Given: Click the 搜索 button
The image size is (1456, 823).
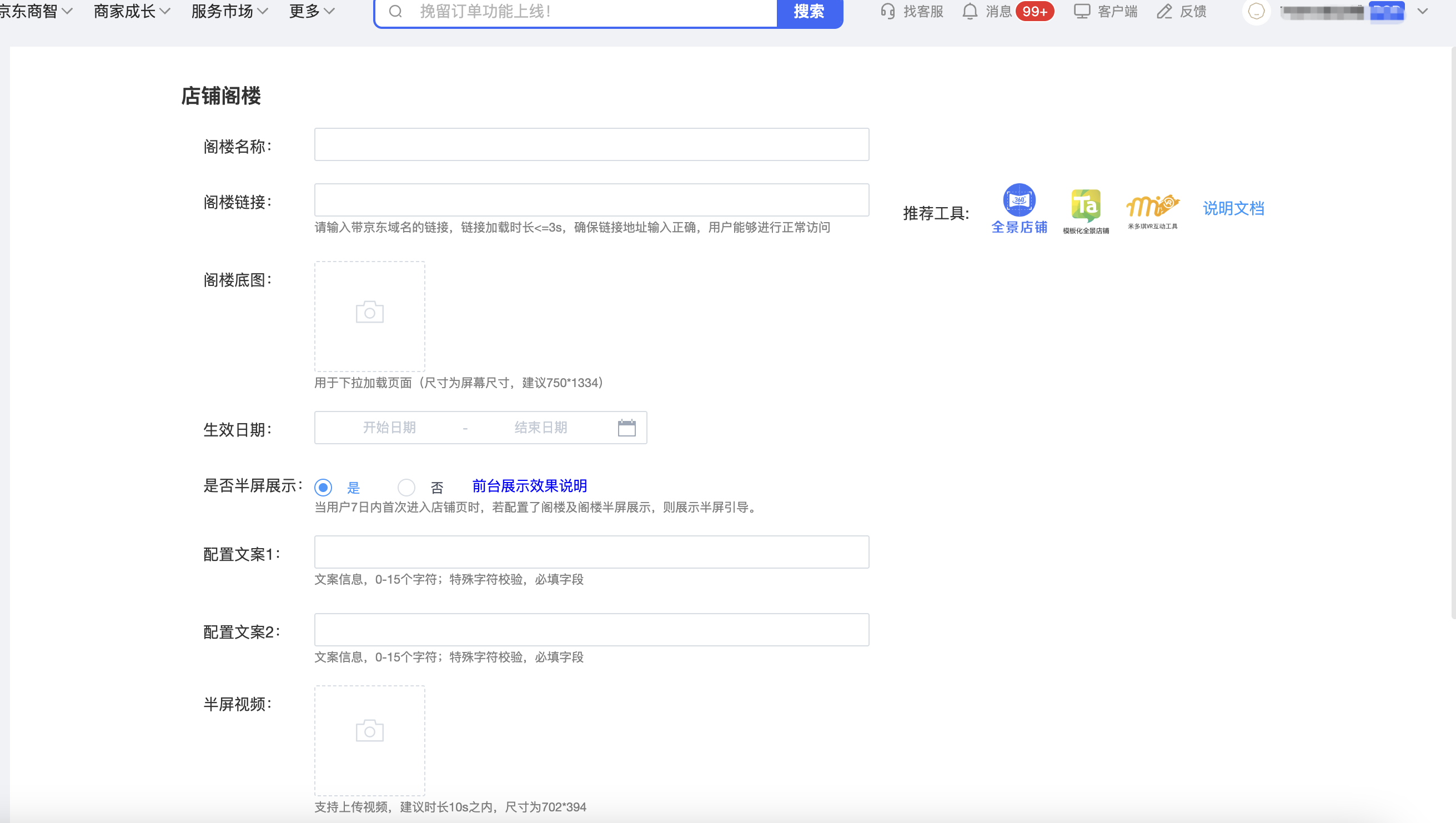Looking at the screenshot, I should 810,11.
